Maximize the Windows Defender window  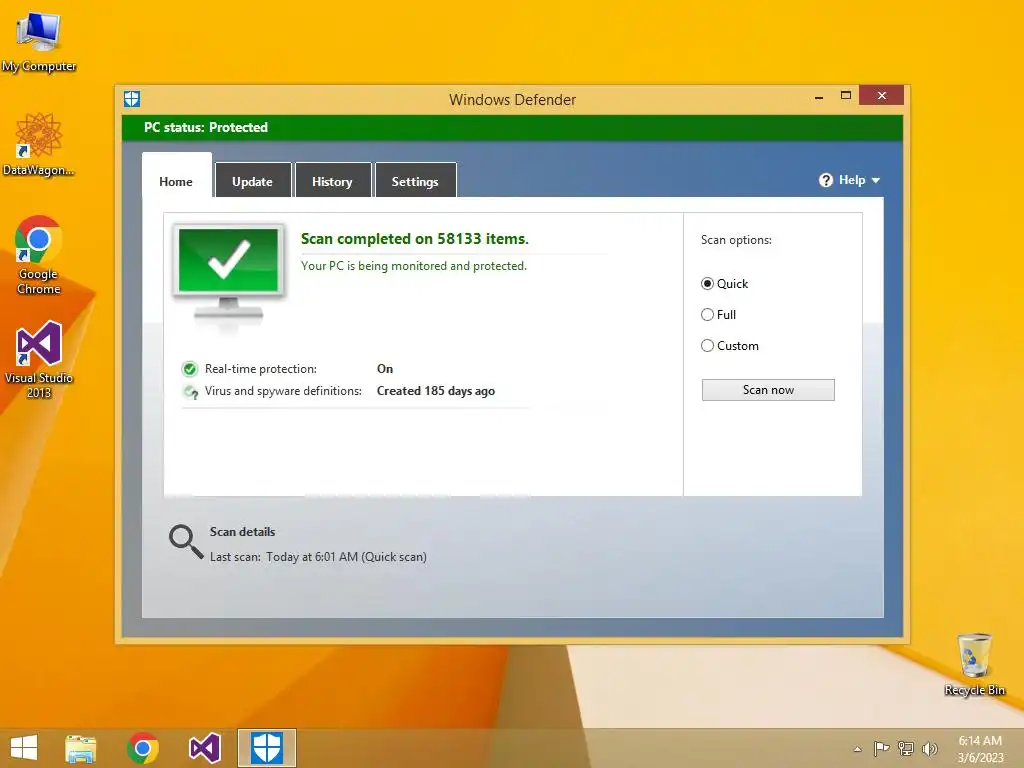[846, 96]
